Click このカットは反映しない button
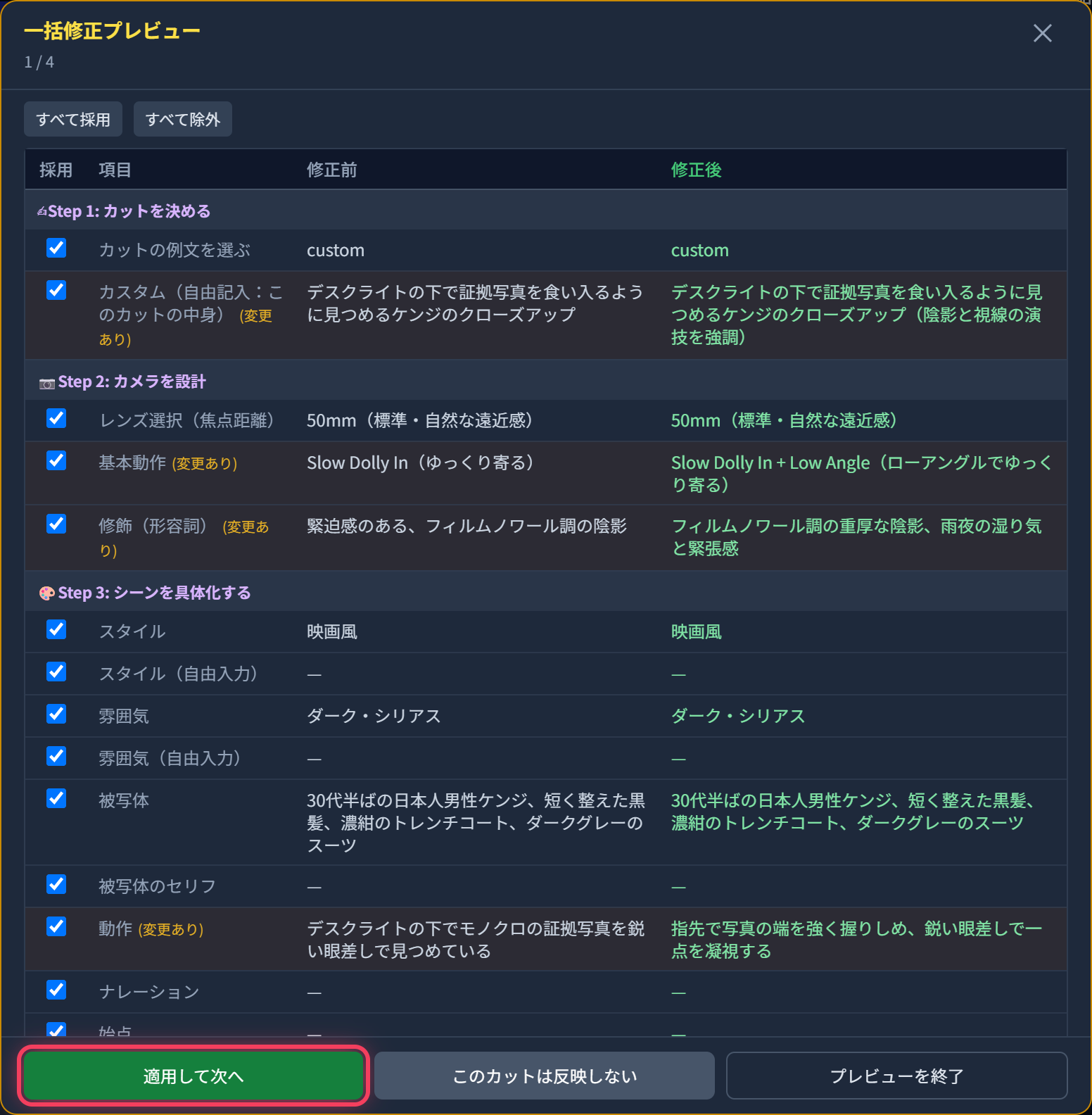1092x1115 pixels. tap(545, 1076)
